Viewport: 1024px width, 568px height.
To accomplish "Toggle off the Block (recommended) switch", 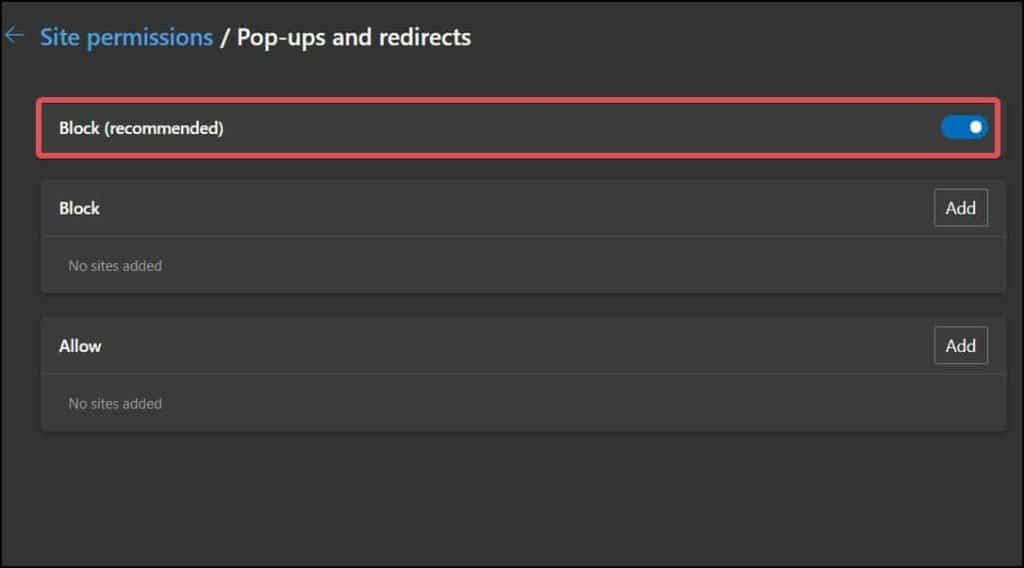I will 964,127.
